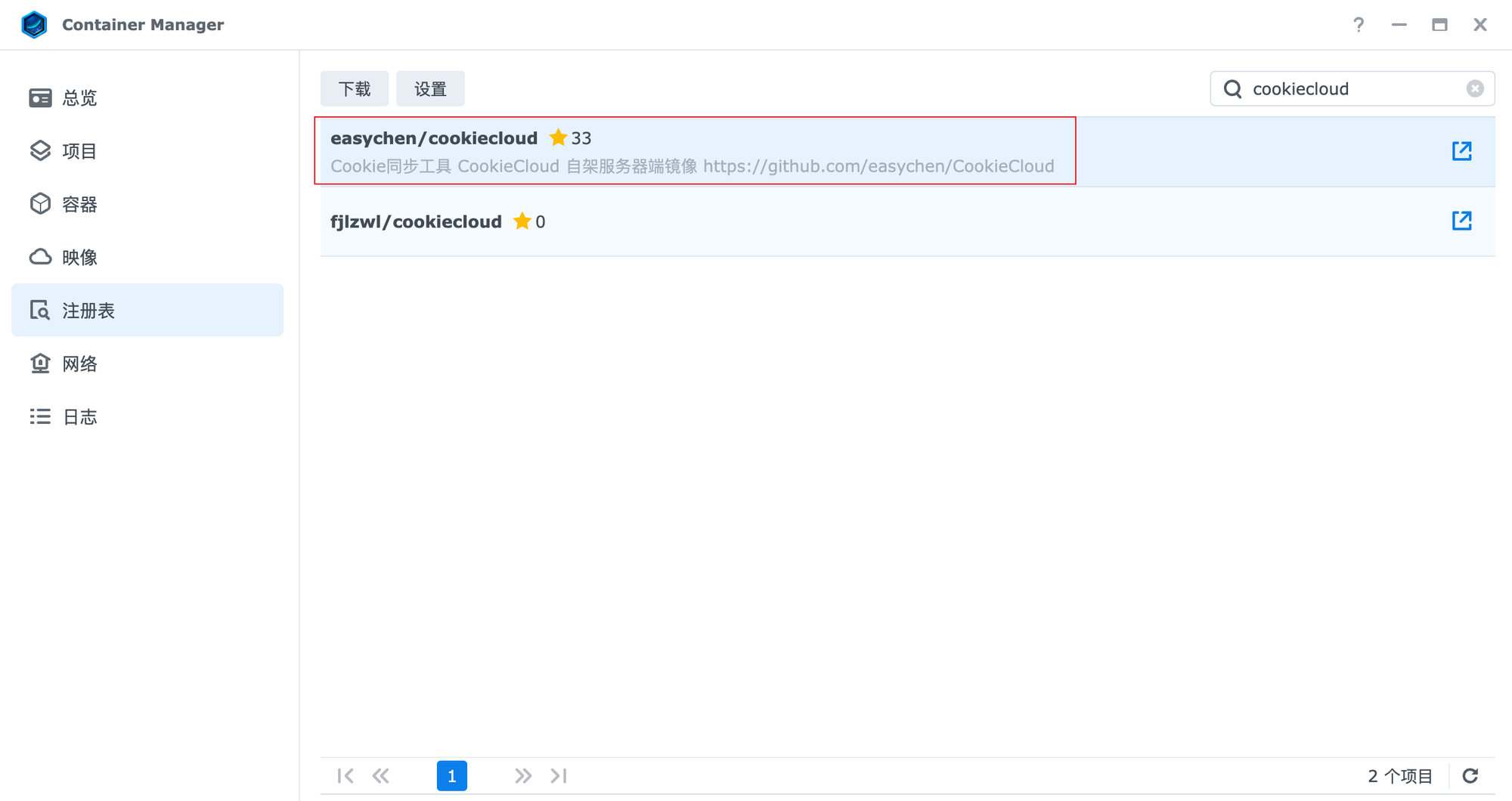Select the fjlzwl/cookiecloud result row
This screenshot has height=801, width=1512.
[x=832, y=221]
